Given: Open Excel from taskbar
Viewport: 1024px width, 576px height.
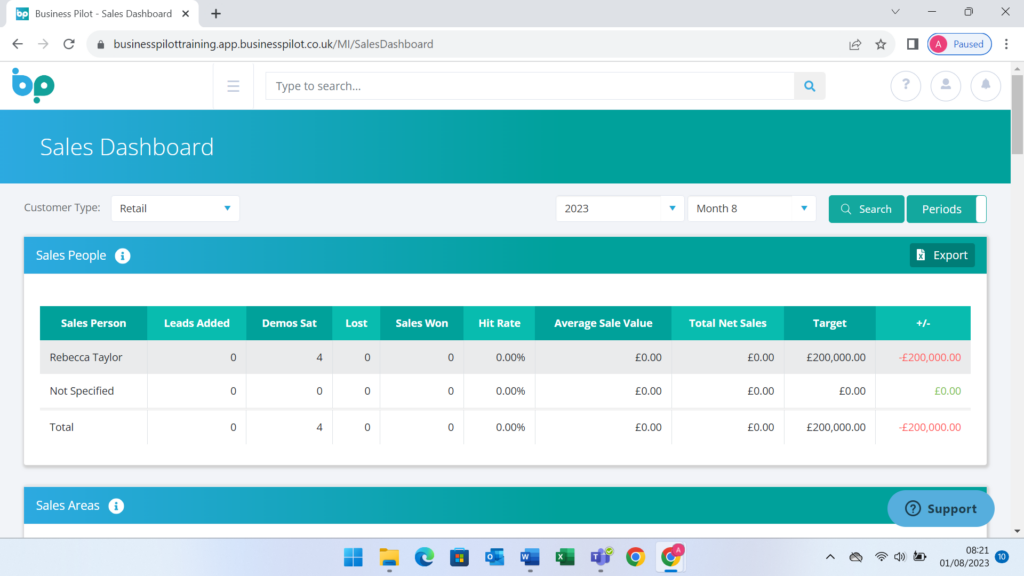Looking at the screenshot, I should click(565, 557).
